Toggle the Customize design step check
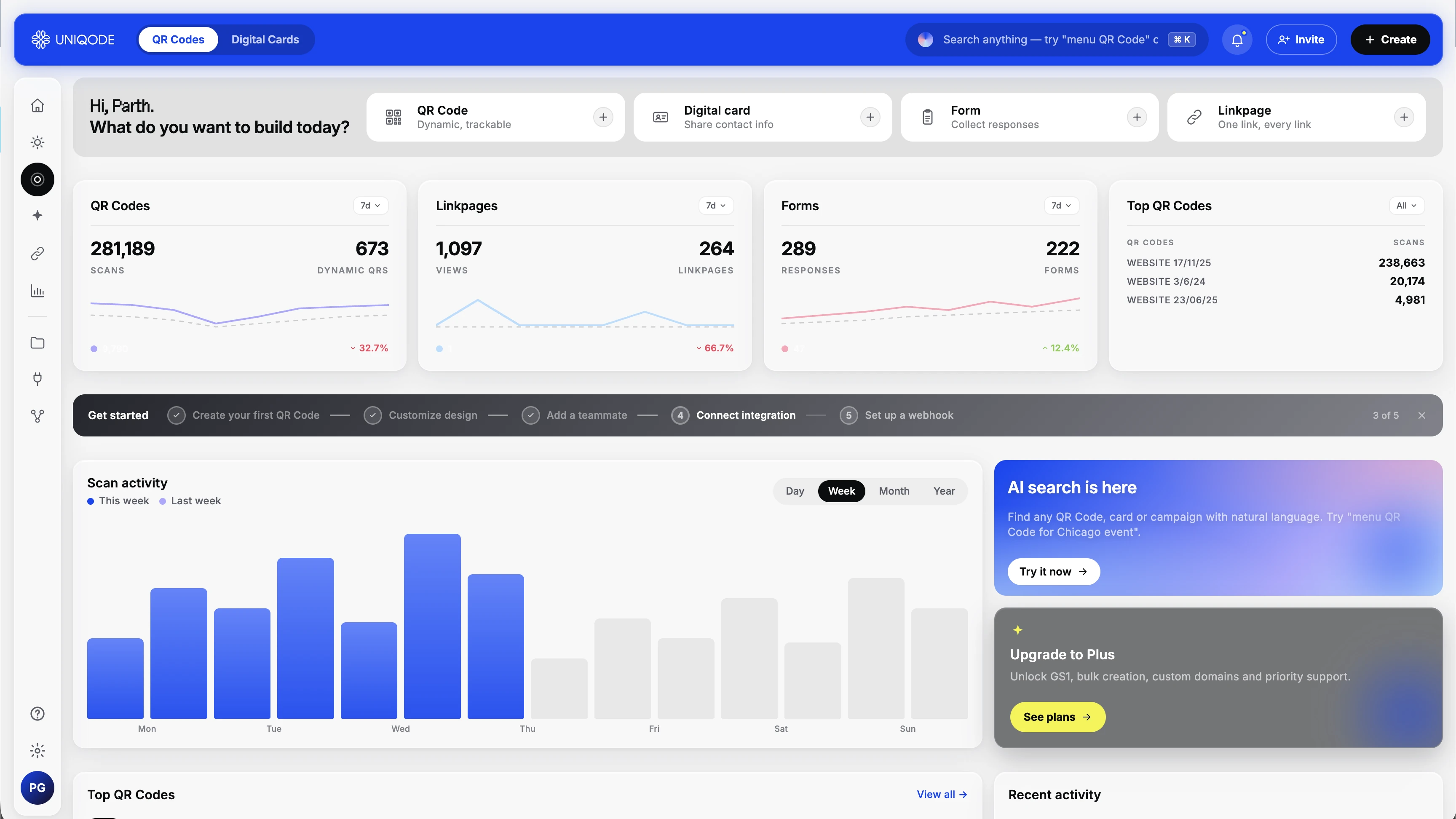The height and width of the screenshot is (819, 1456). (372, 415)
